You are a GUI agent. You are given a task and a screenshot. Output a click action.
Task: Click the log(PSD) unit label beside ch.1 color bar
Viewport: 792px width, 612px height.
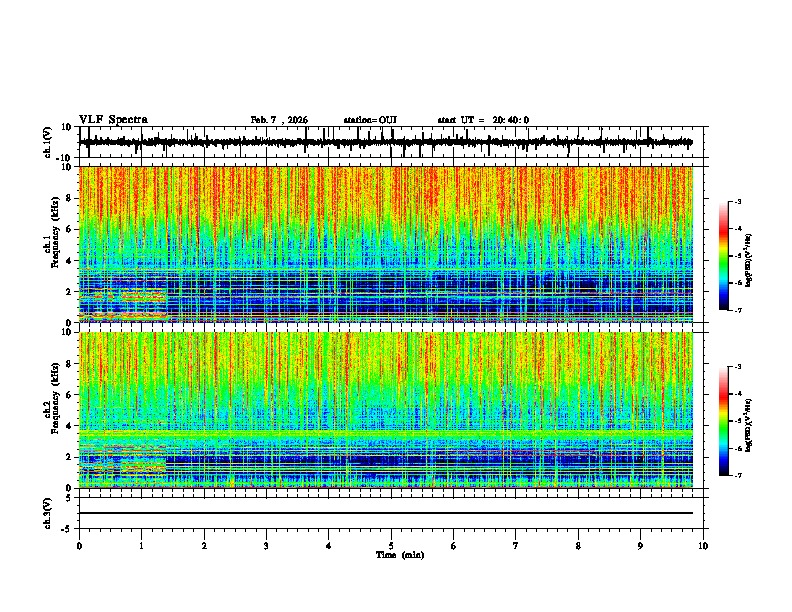pyautogui.click(x=749, y=261)
